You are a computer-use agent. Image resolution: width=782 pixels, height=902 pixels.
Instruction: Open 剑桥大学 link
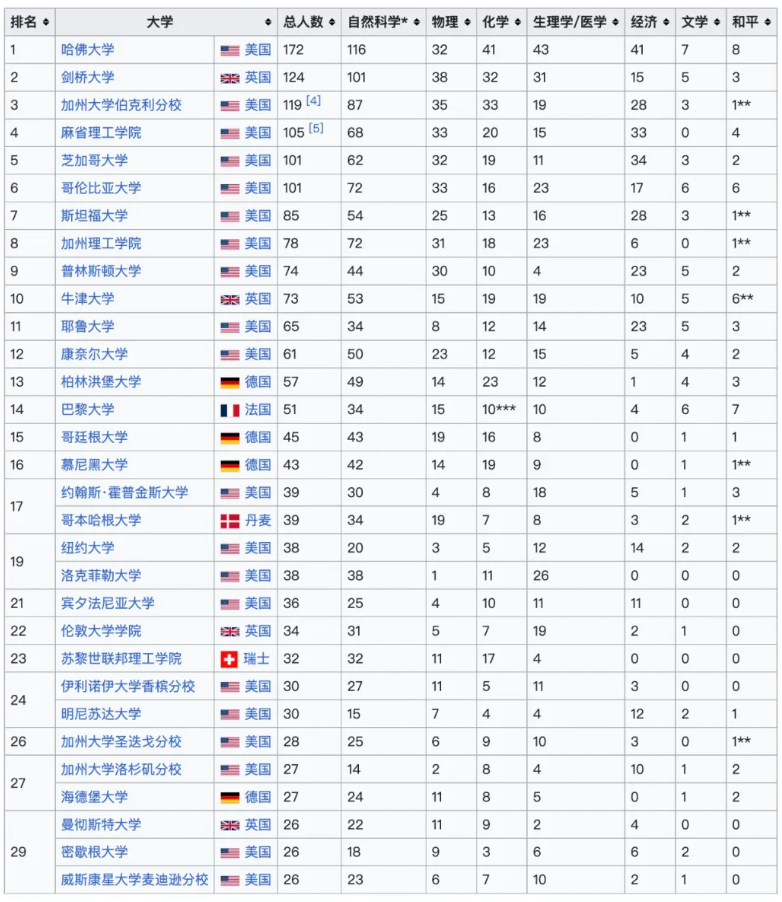point(87,78)
